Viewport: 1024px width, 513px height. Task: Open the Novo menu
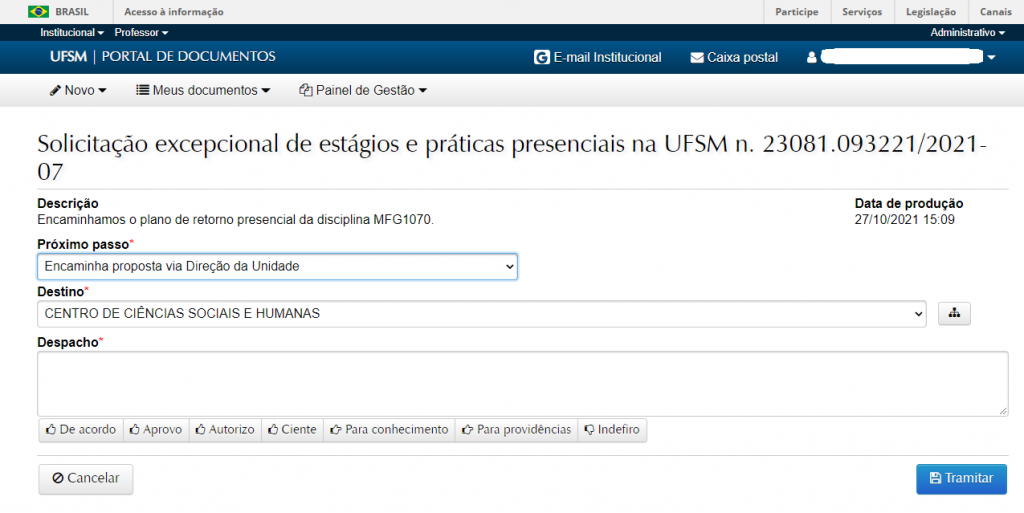point(78,90)
